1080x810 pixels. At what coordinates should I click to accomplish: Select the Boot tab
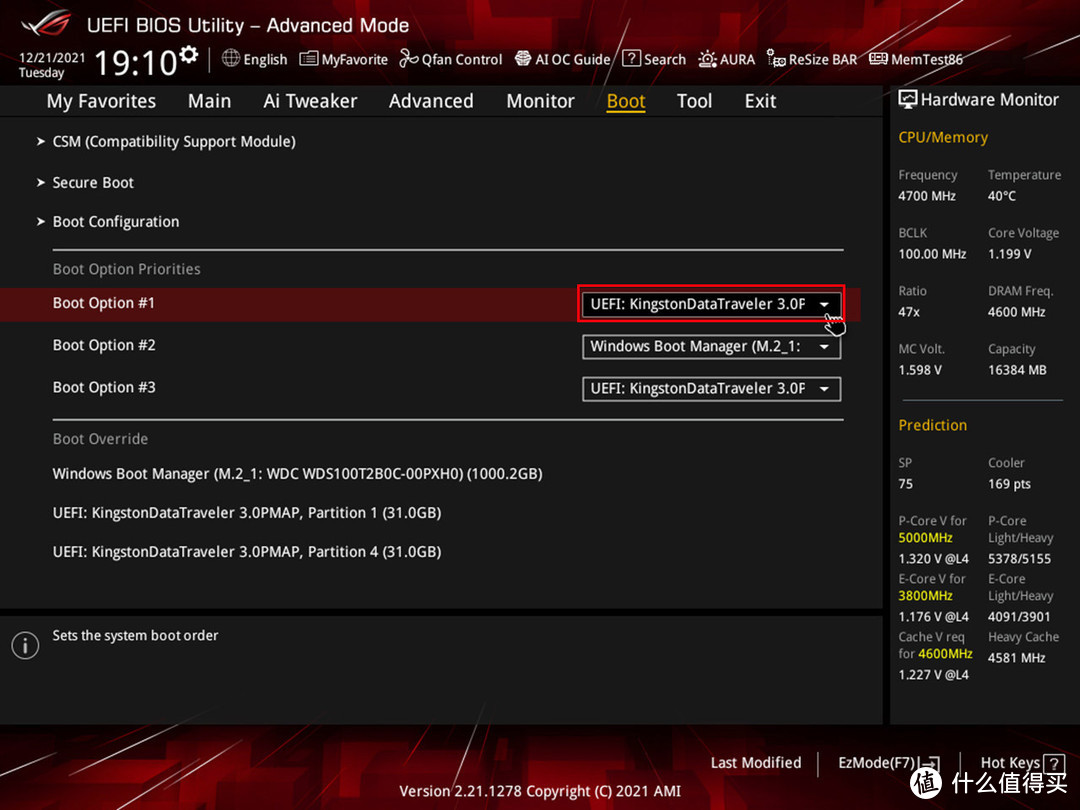pyautogui.click(x=626, y=101)
